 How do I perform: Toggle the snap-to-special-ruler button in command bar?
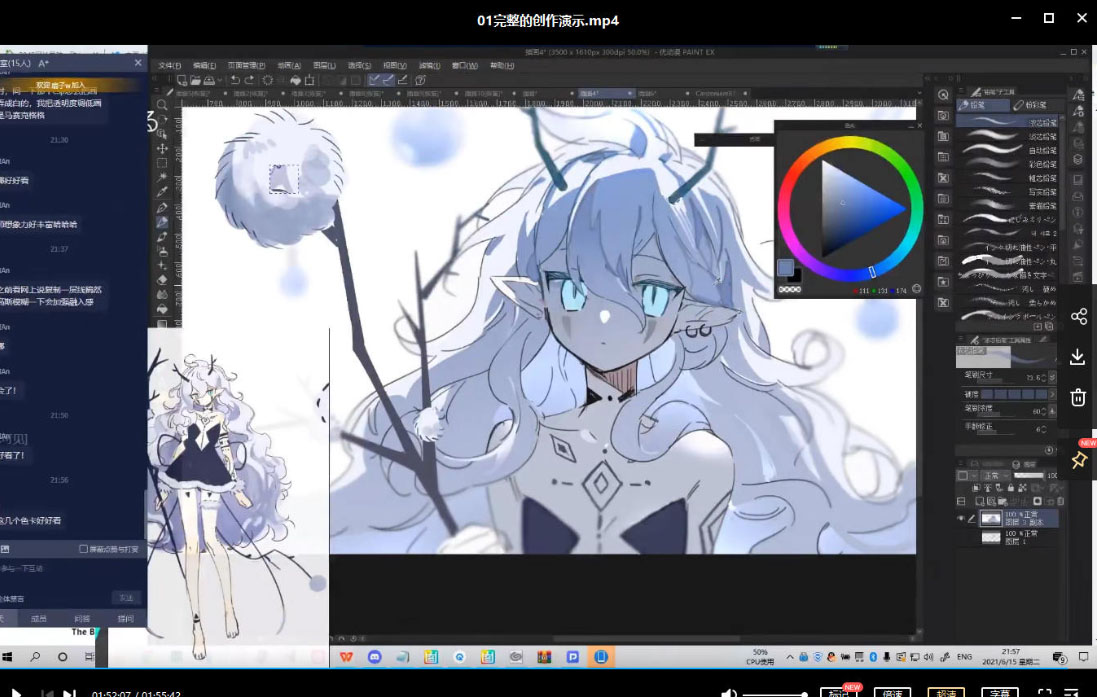coord(388,81)
